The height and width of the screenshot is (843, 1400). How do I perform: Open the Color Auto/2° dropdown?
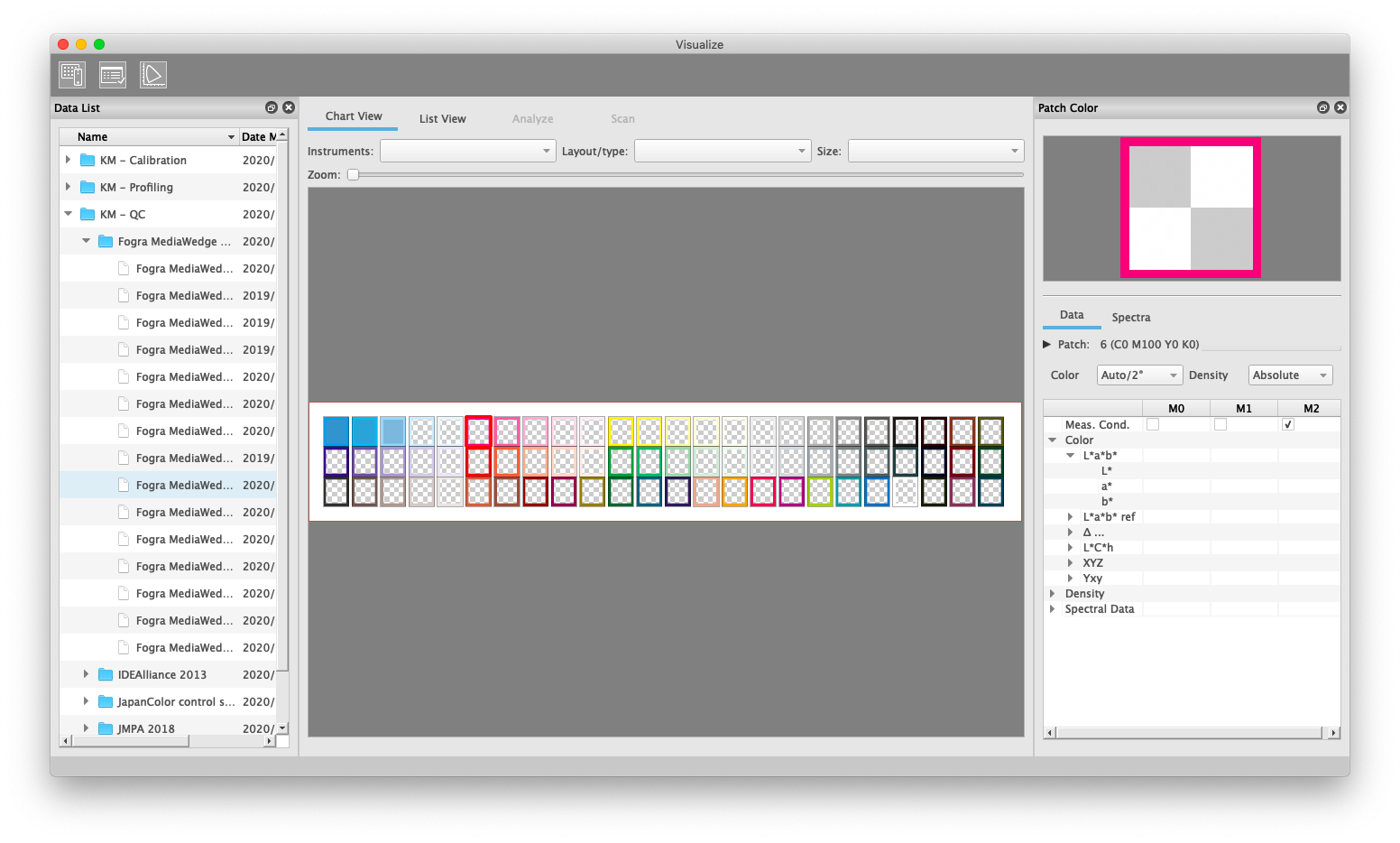1139,375
